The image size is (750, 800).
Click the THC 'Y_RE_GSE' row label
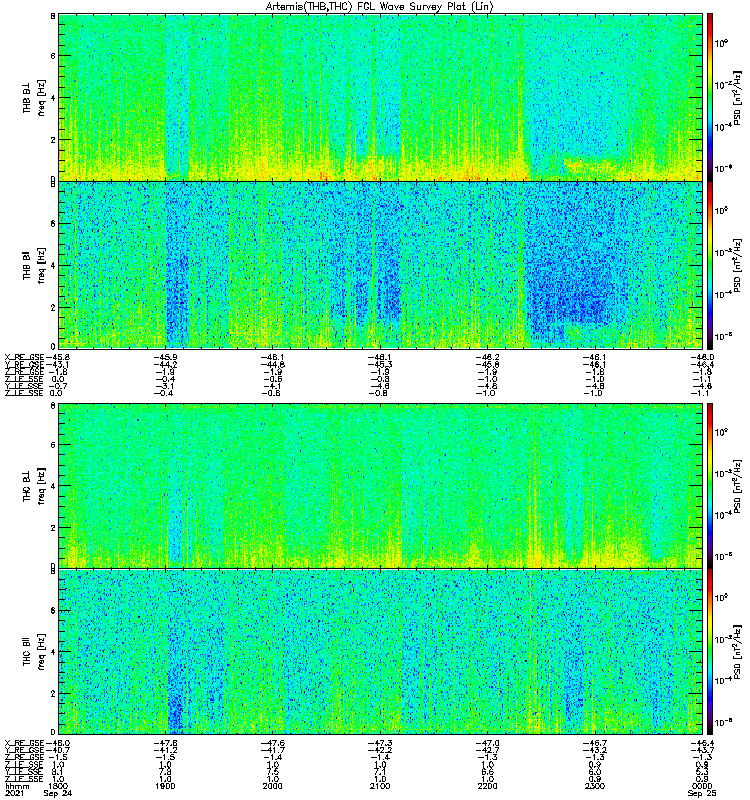click(x=24, y=751)
